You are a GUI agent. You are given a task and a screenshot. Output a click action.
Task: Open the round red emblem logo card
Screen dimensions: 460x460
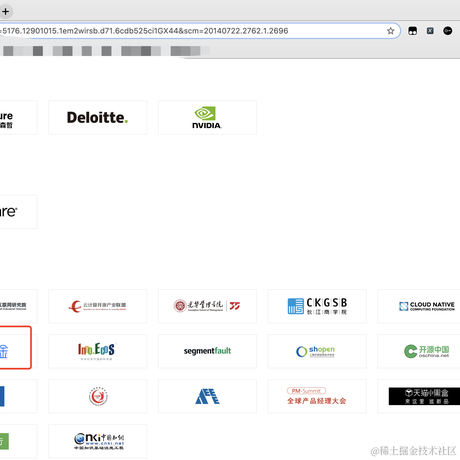click(x=98, y=396)
